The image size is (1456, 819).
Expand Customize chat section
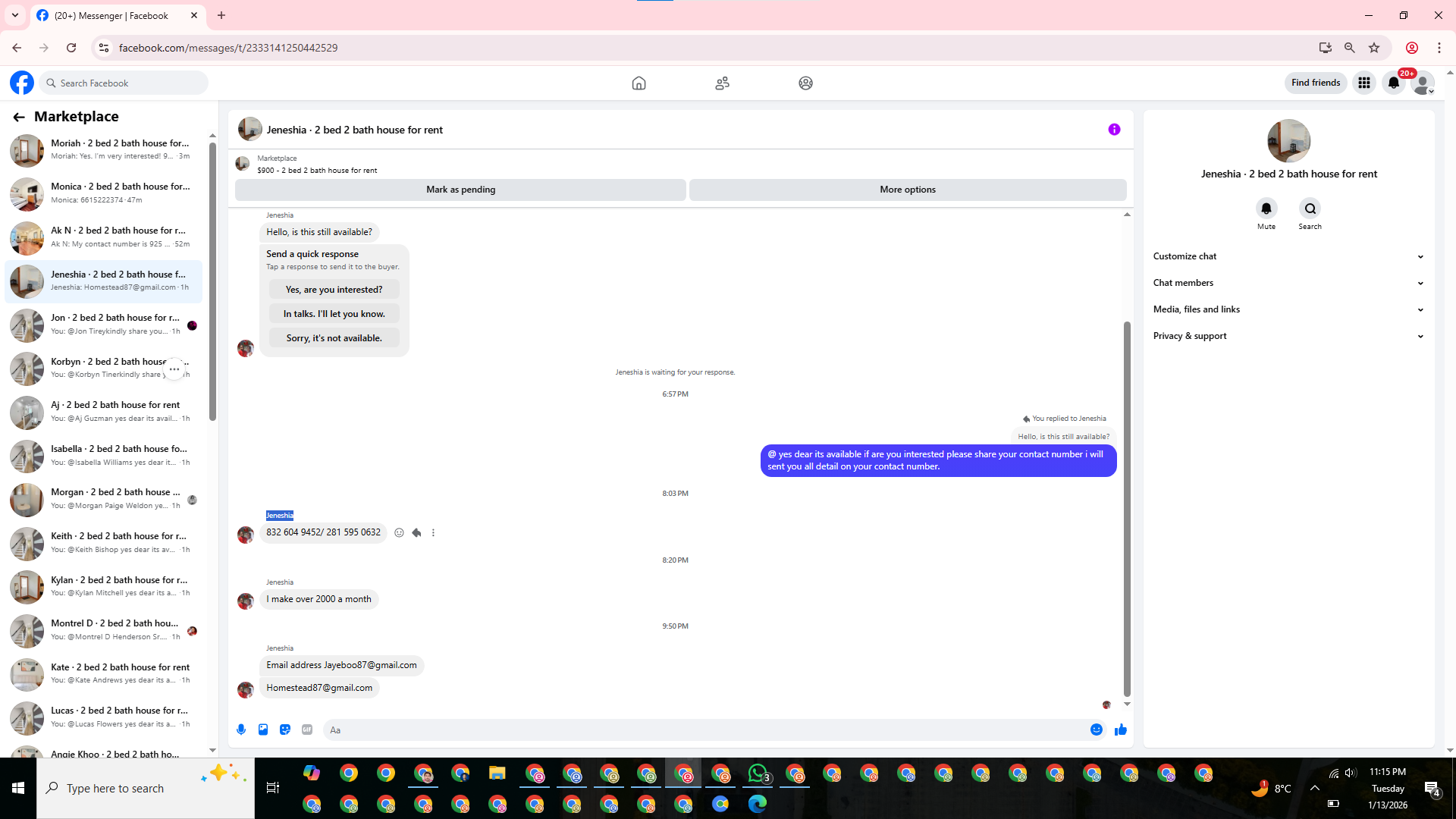coord(1288,256)
